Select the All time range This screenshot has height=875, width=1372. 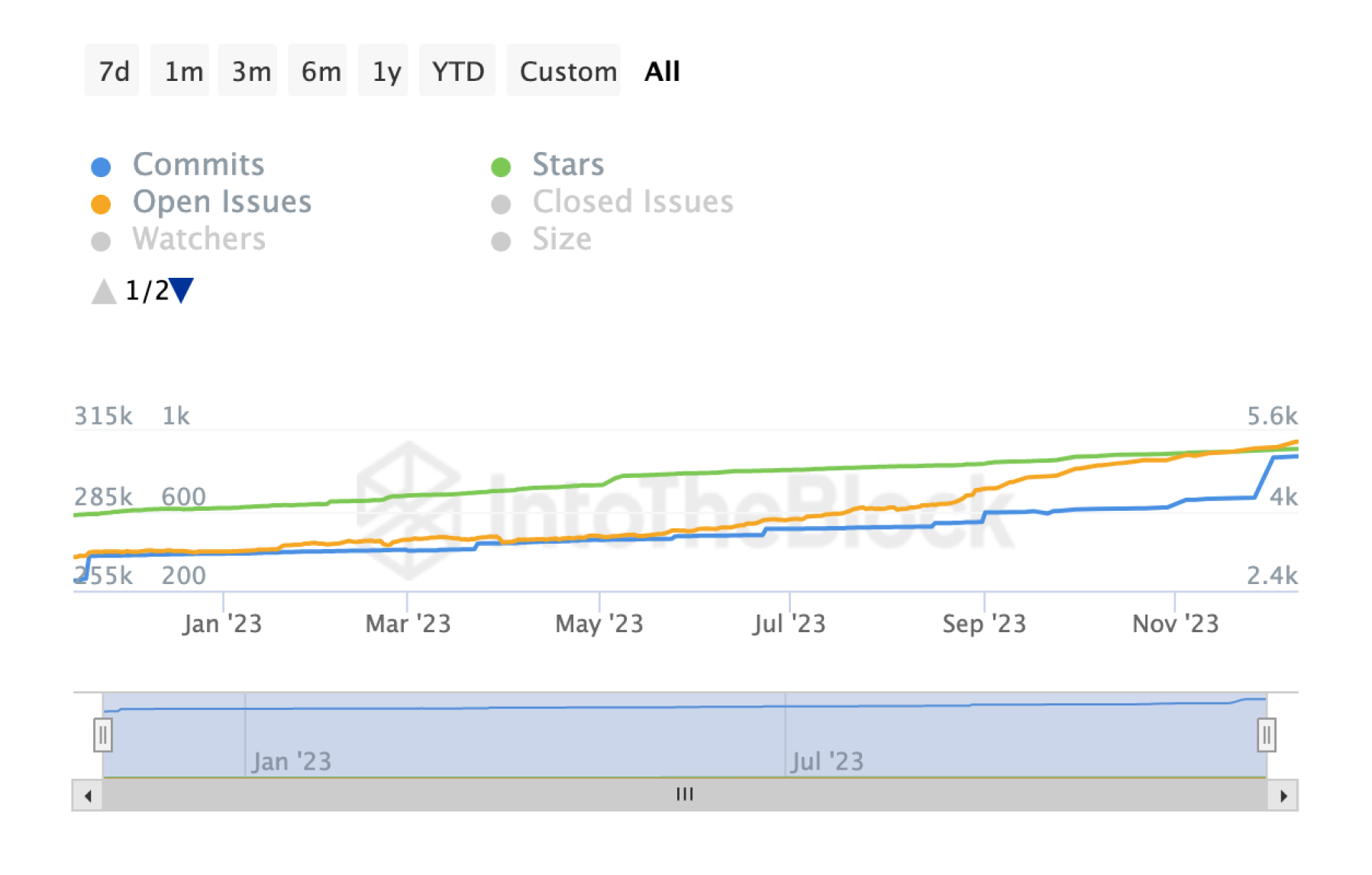point(662,71)
